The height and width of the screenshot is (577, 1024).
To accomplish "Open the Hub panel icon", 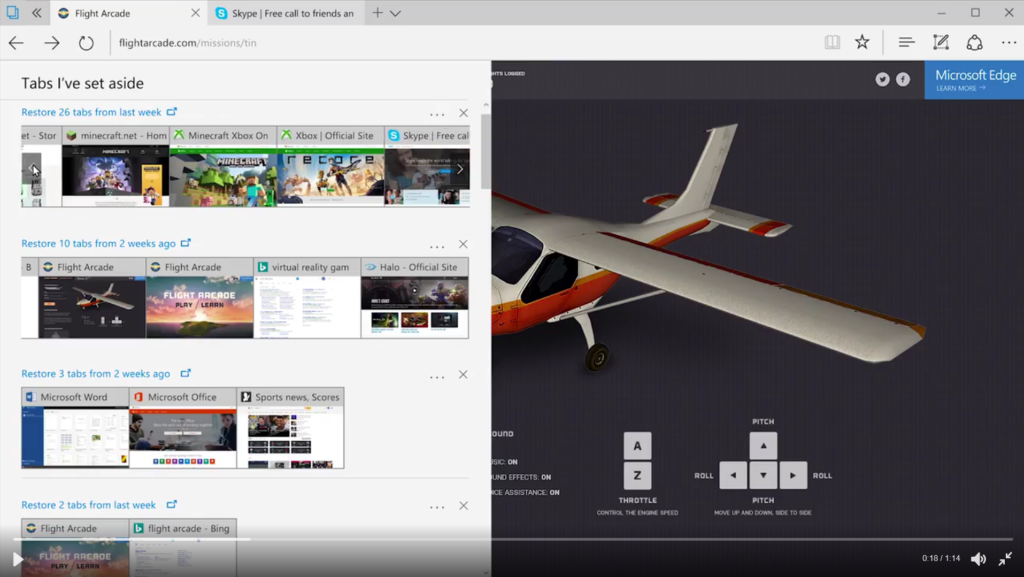I will click(x=906, y=42).
